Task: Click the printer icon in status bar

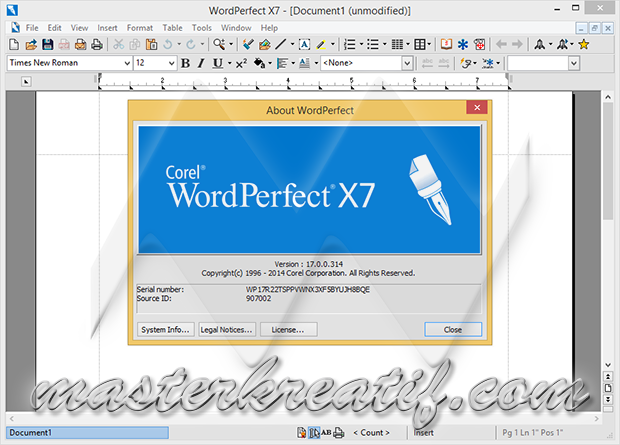Action: coord(338,433)
